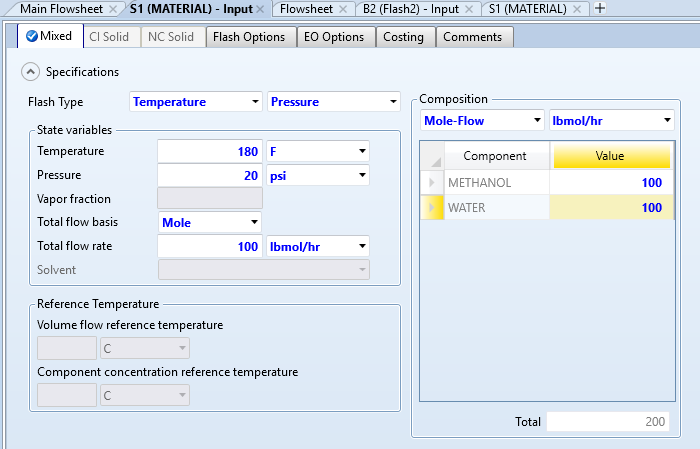Screen dimensions: 700x449
Task: Open the EO Options sub-tab
Action: coord(334,37)
